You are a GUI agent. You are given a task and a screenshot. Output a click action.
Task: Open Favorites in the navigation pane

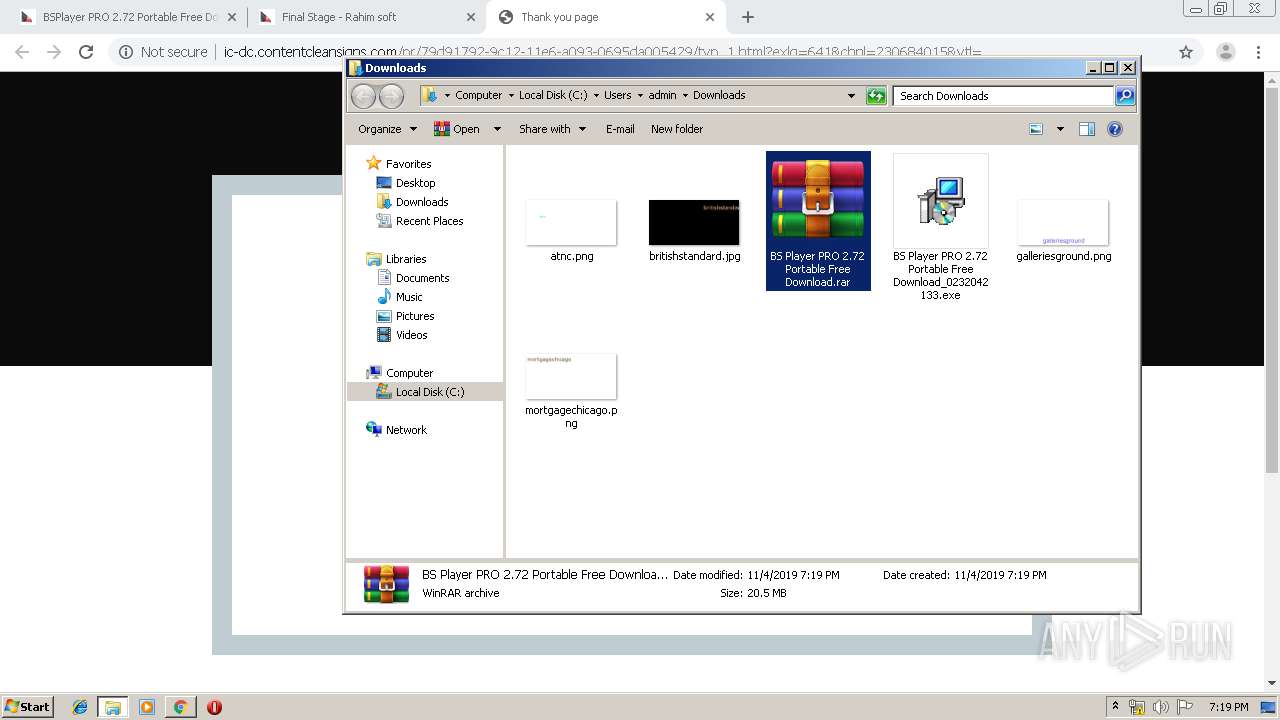[408, 164]
